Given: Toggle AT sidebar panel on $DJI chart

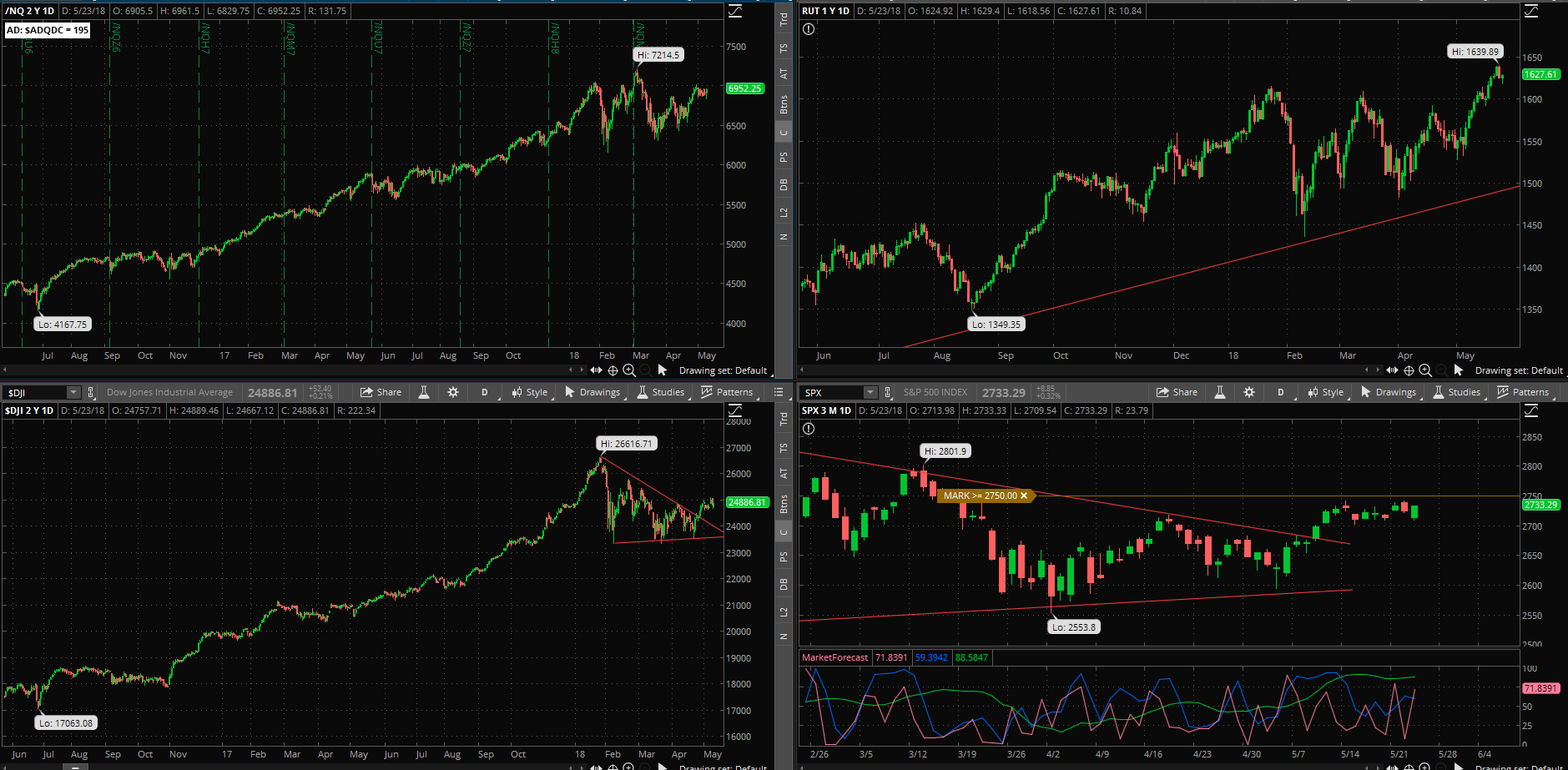Looking at the screenshot, I should coord(784,473).
